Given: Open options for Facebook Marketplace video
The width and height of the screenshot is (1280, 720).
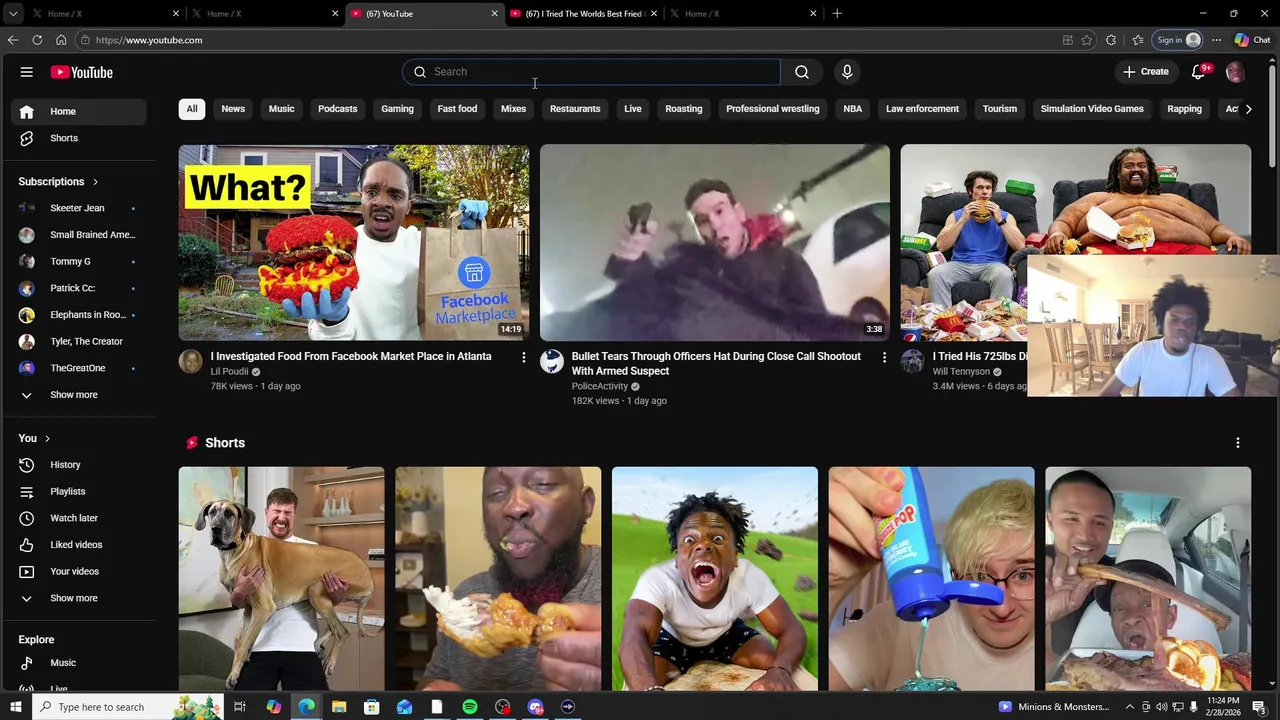Looking at the screenshot, I should pos(523,357).
